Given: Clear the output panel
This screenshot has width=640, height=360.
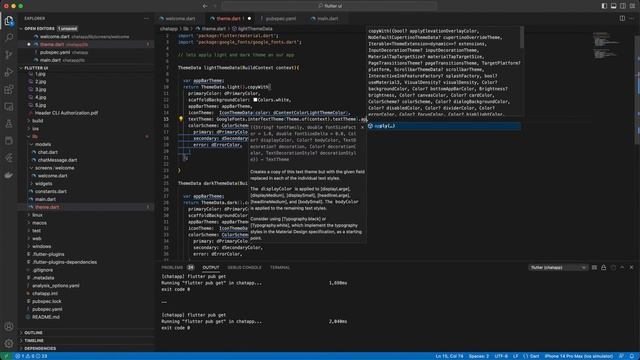Looking at the screenshot, I should pos(594,267).
